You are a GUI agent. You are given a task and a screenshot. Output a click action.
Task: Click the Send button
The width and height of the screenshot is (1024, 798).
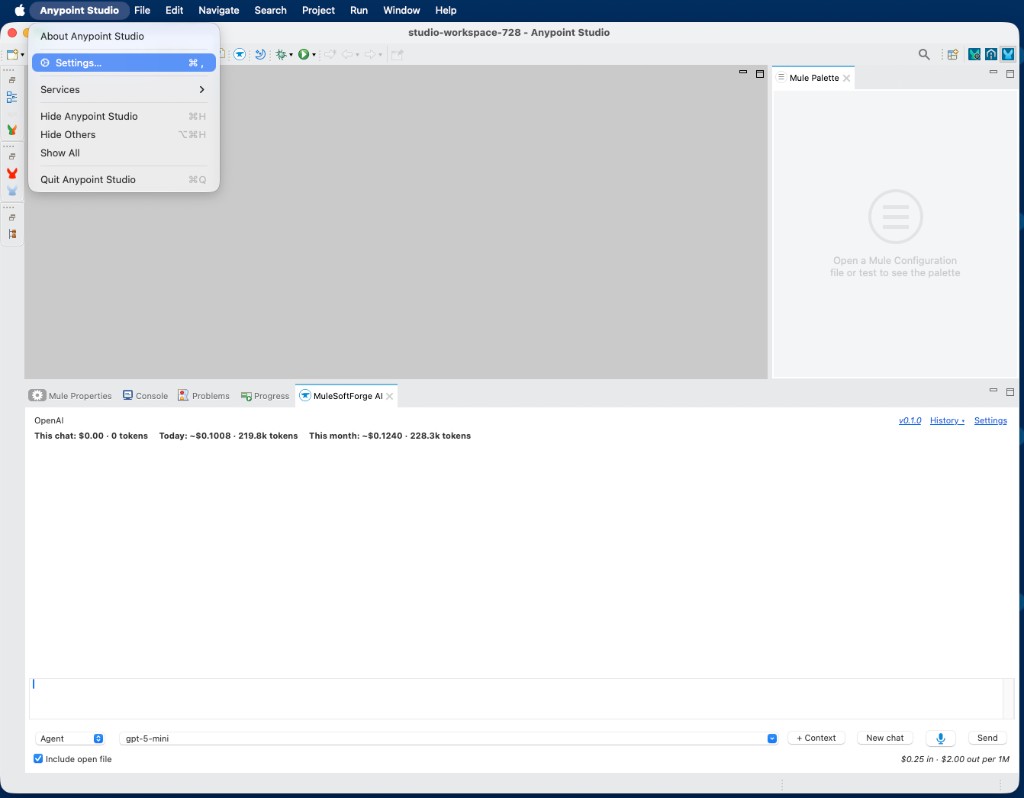(x=987, y=738)
